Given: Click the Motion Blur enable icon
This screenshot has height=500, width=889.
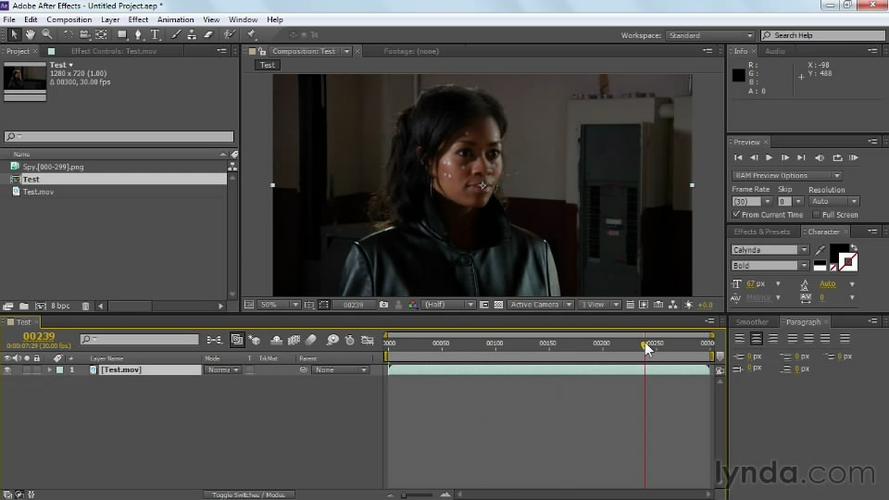Looking at the screenshot, I should pos(311,340).
